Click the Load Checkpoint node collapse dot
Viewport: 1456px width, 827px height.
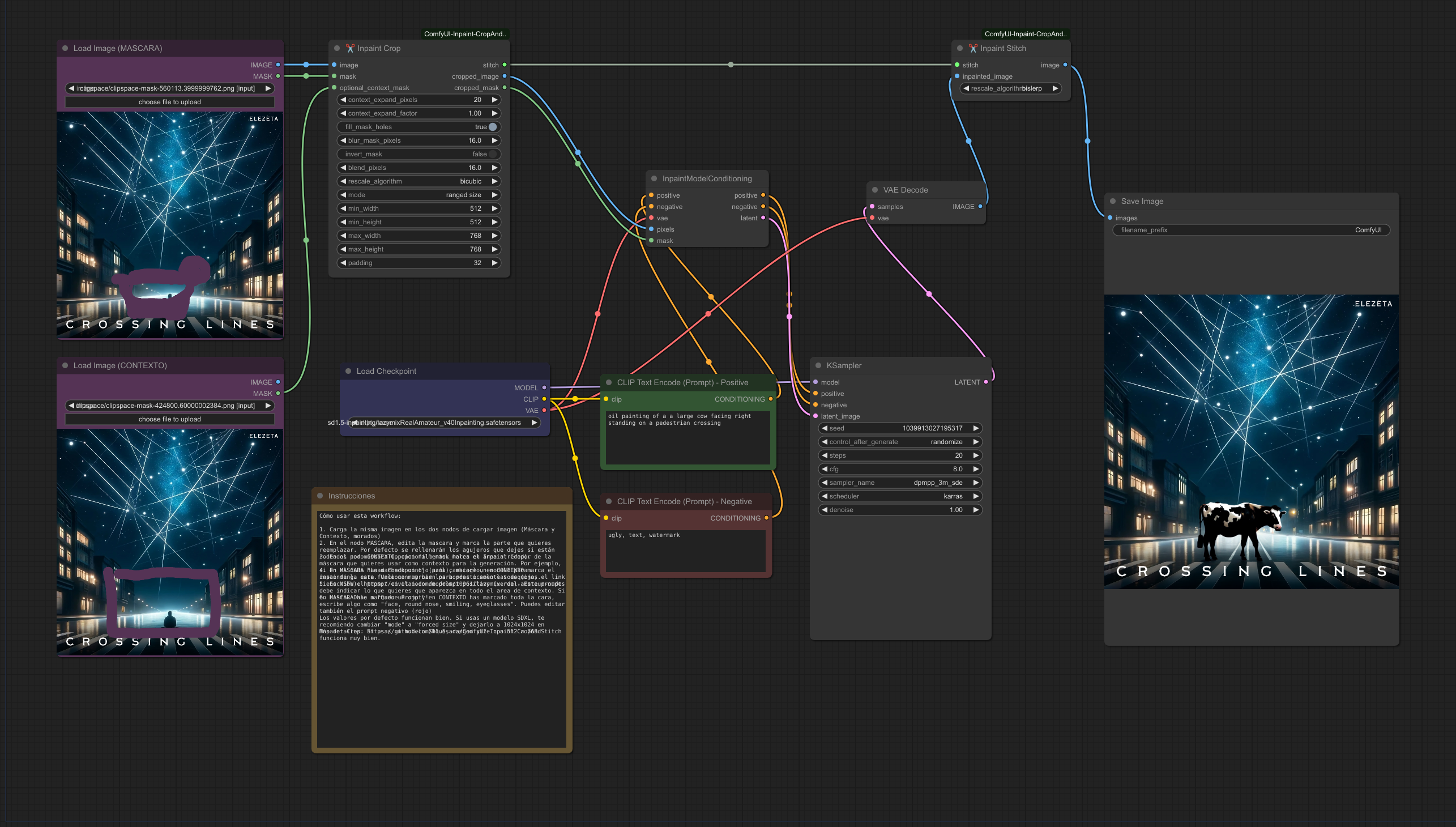pos(348,371)
